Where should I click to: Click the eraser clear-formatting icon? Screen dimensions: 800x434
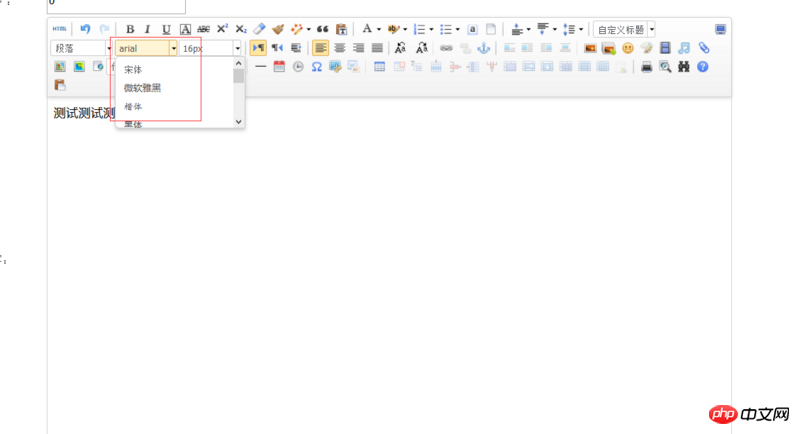[260, 30]
